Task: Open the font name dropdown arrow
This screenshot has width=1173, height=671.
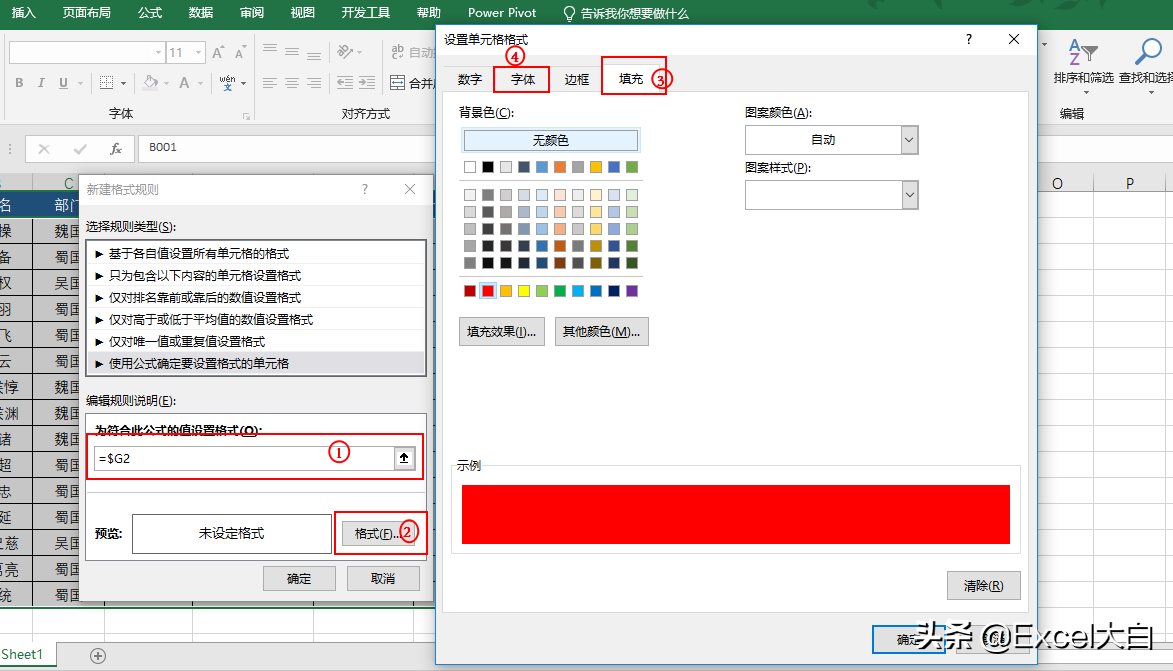Action: coord(159,52)
